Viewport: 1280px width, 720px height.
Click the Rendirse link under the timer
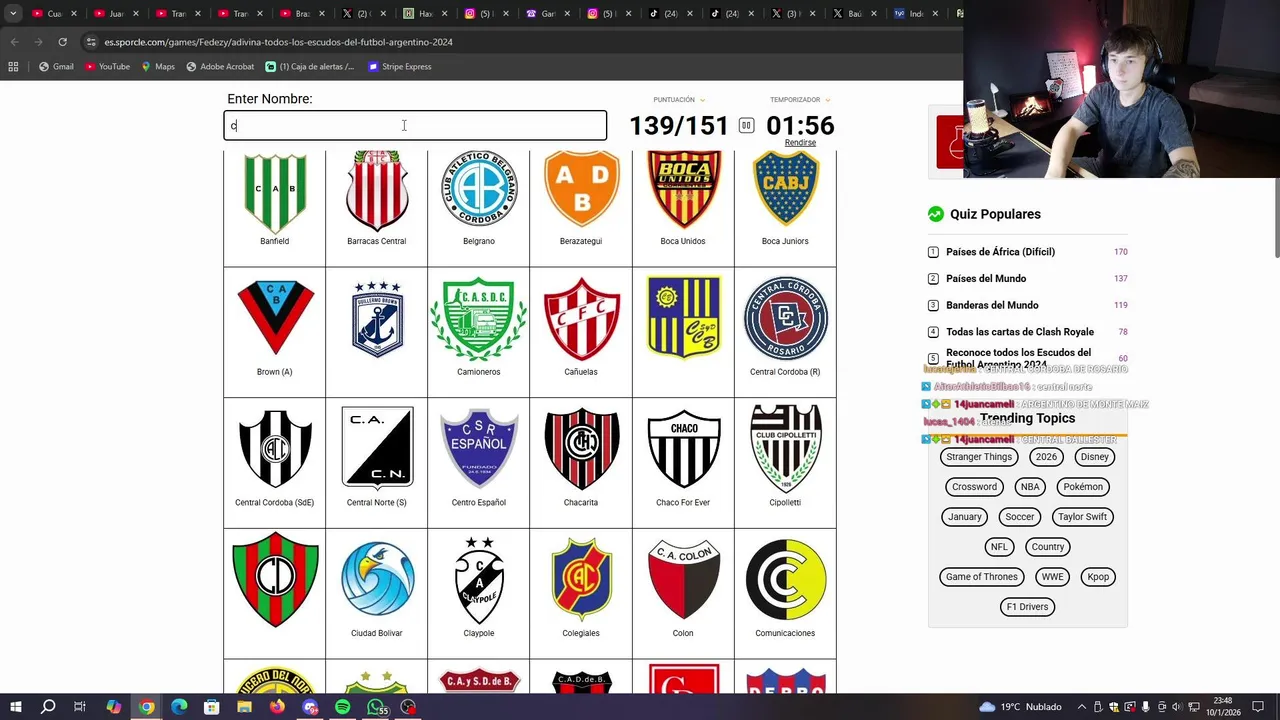pyautogui.click(x=800, y=142)
